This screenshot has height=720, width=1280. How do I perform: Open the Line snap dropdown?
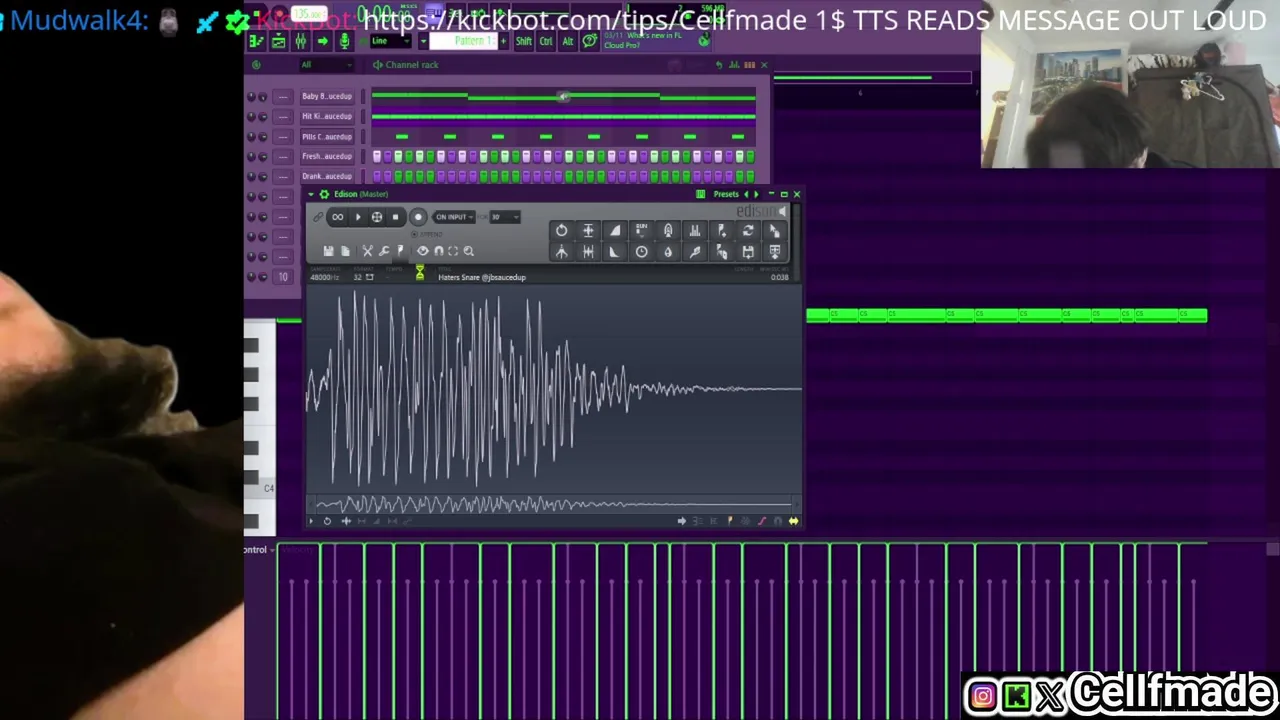(390, 41)
